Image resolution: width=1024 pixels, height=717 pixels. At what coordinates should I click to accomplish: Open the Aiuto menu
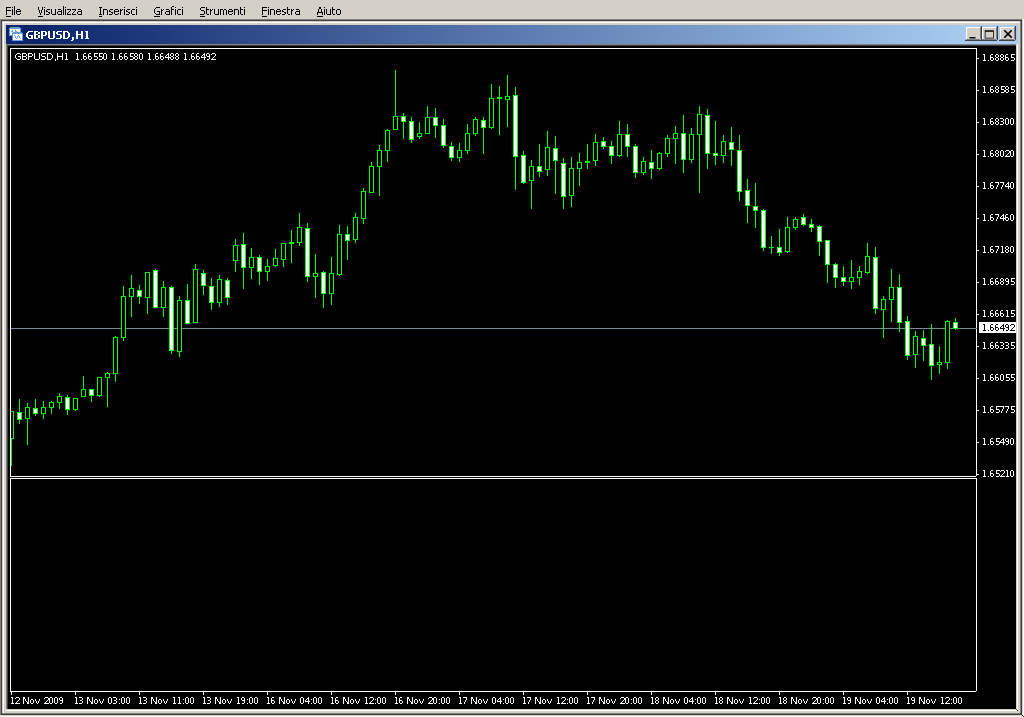point(328,11)
